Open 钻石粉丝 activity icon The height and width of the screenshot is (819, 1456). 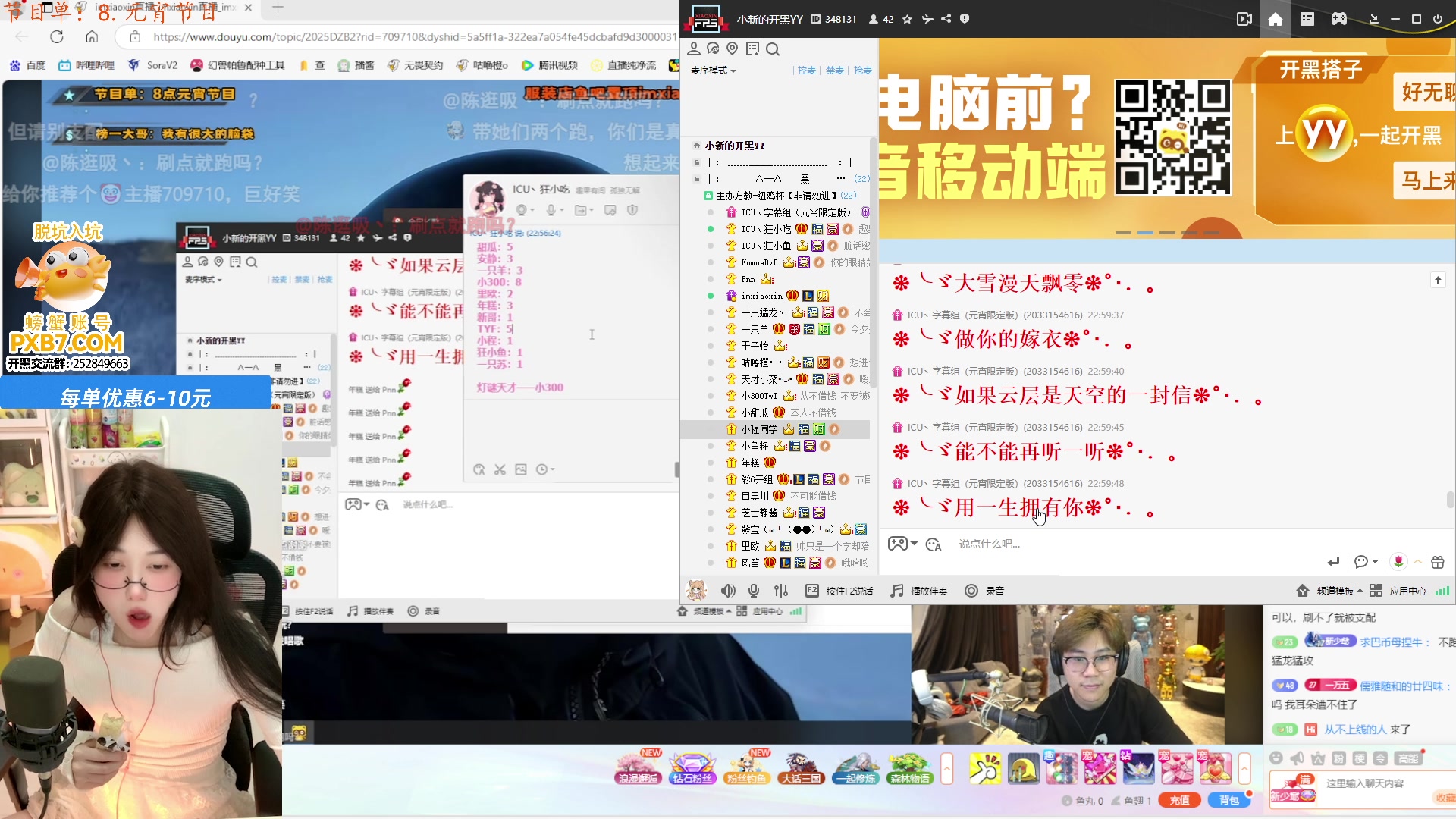click(692, 767)
